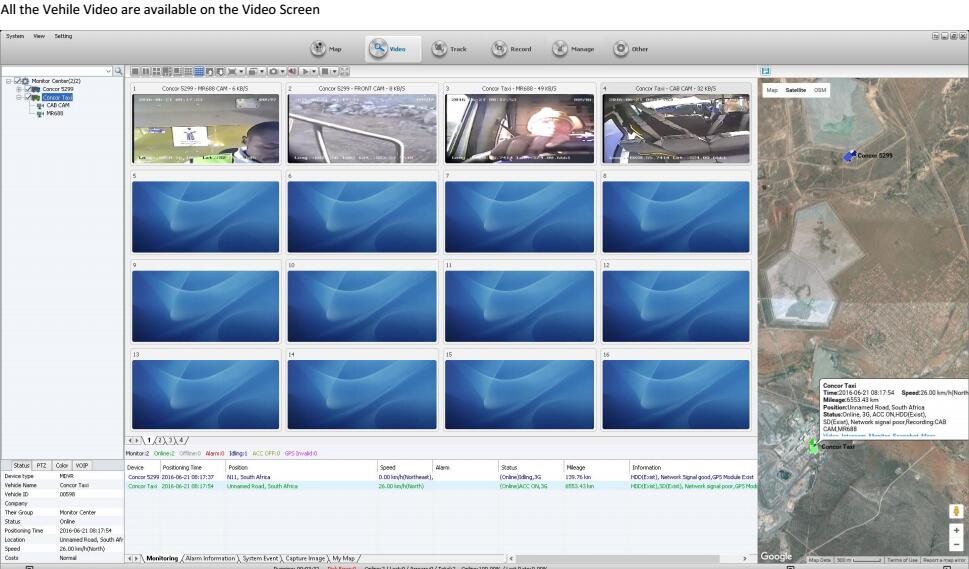Screen dimensions: 969x569
Task: Select the single-window video layout icon
Action: pyautogui.click(x=135, y=72)
